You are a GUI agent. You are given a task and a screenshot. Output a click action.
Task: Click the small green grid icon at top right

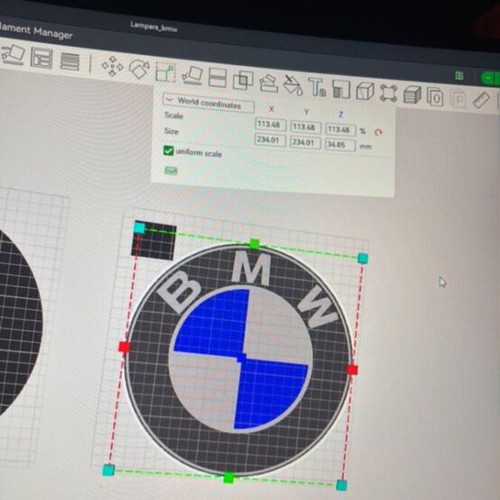(459, 76)
